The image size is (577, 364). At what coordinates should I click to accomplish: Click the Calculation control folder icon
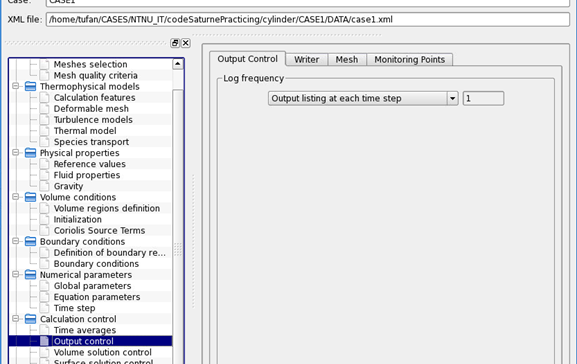pyautogui.click(x=31, y=319)
